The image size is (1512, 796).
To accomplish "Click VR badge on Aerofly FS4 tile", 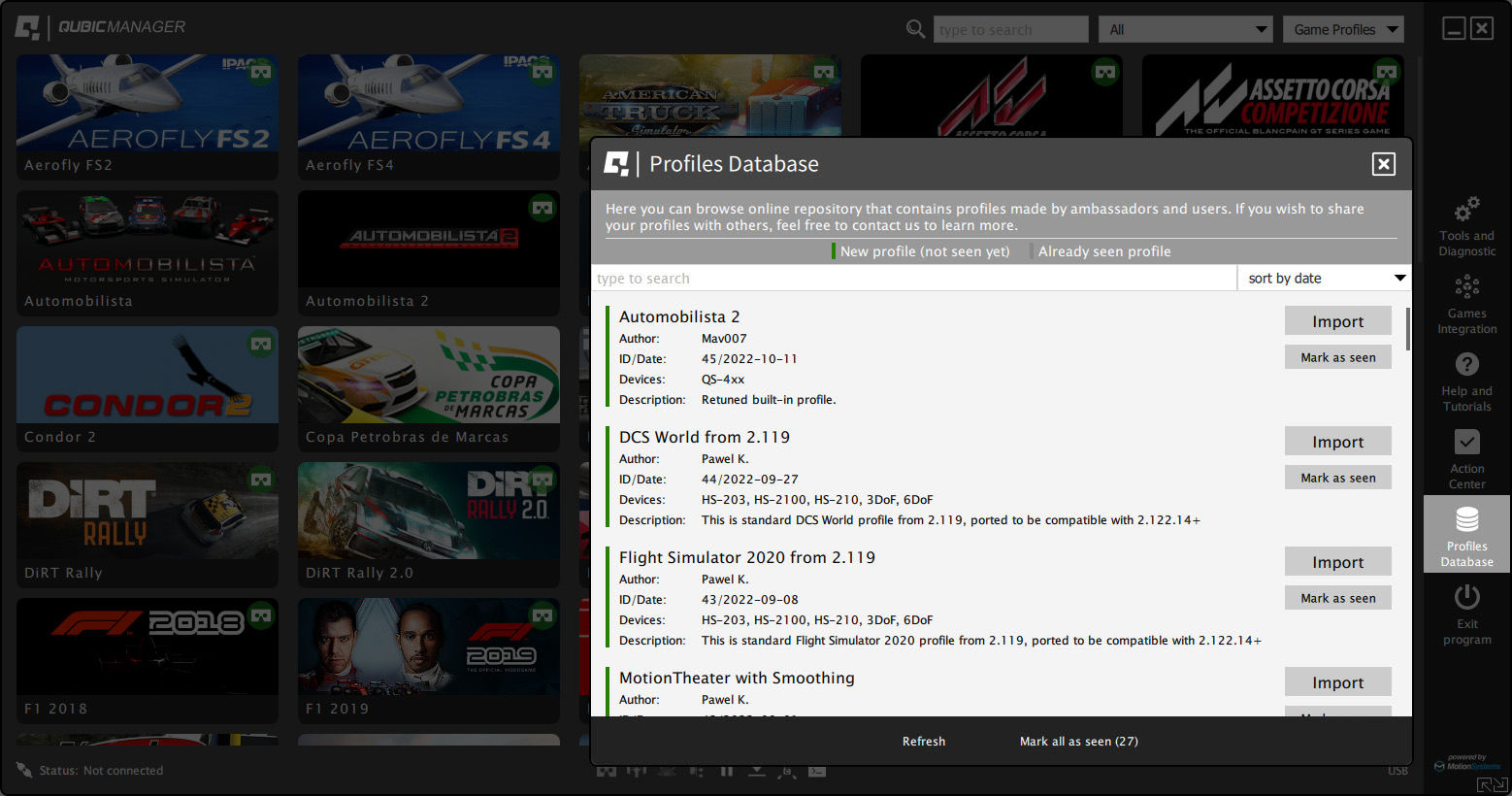I will (x=542, y=72).
